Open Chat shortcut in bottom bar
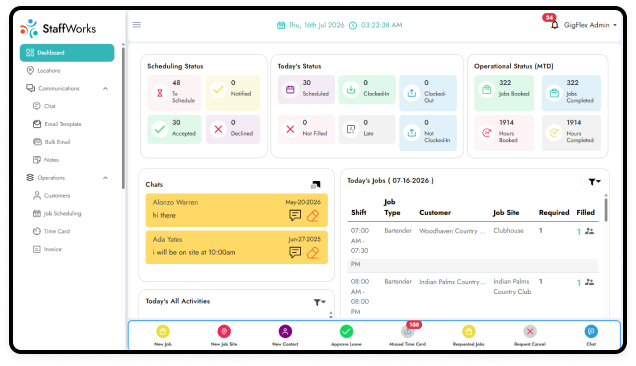This screenshot has width=636, height=366. coord(591,336)
